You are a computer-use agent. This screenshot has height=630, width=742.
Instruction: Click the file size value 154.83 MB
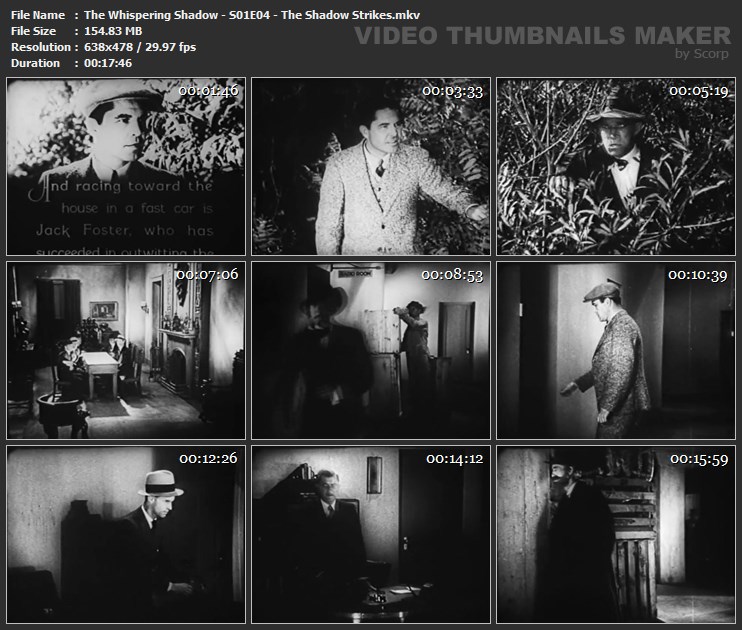pyautogui.click(x=113, y=31)
